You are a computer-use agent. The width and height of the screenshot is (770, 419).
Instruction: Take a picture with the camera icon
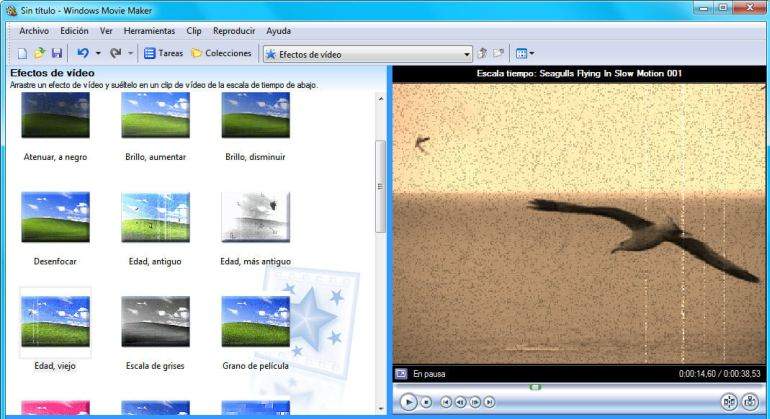coord(750,402)
